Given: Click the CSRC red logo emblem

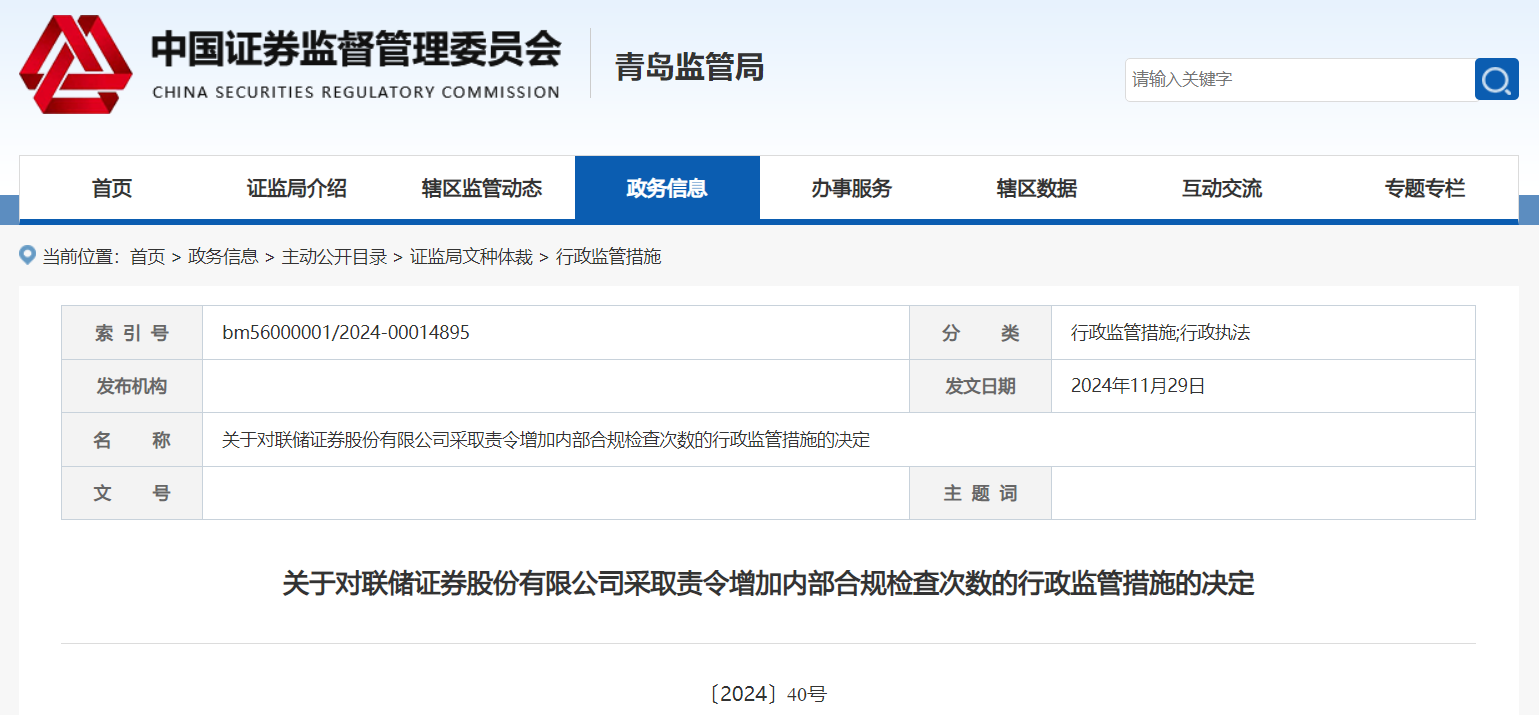Looking at the screenshot, I should pos(76,65).
